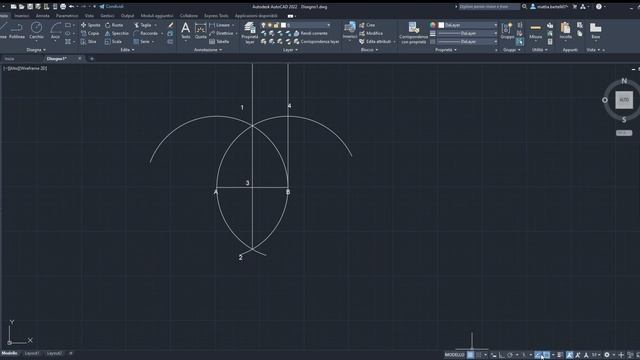The width and height of the screenshot is (640, 360).
Task: Select the Polilinea tool
Action: tap(17, 31)
